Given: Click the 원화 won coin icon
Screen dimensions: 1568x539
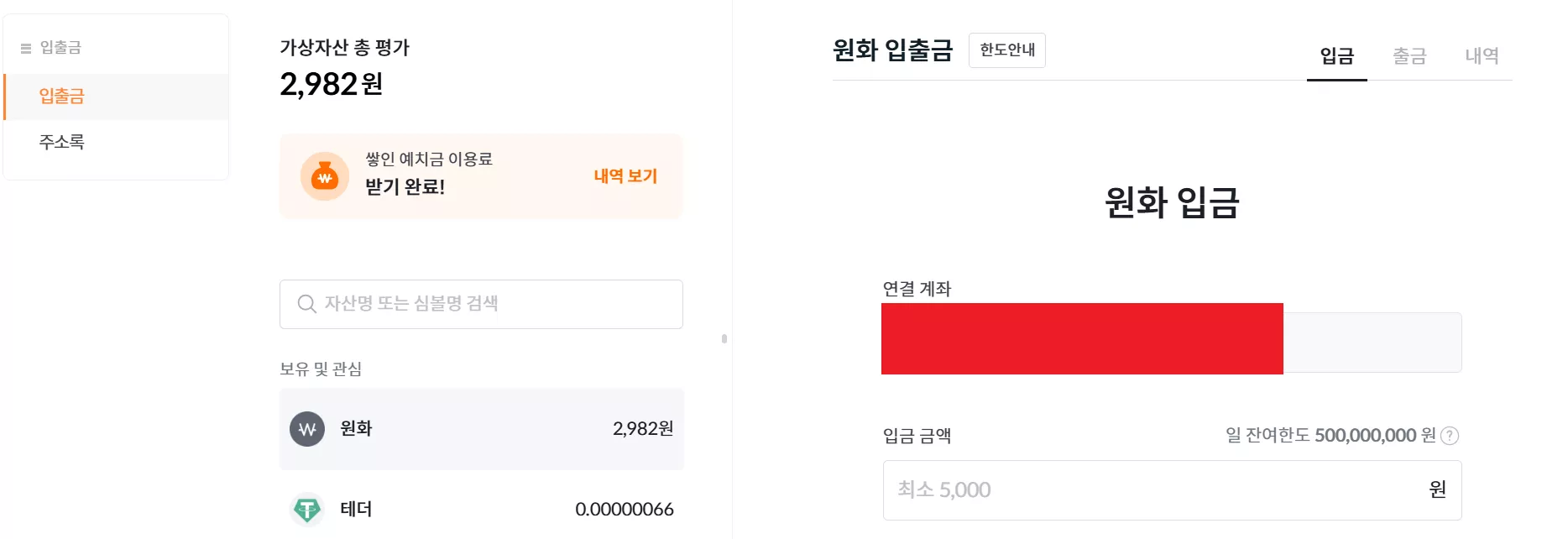Looking at the screenshot, I should 307,429.
